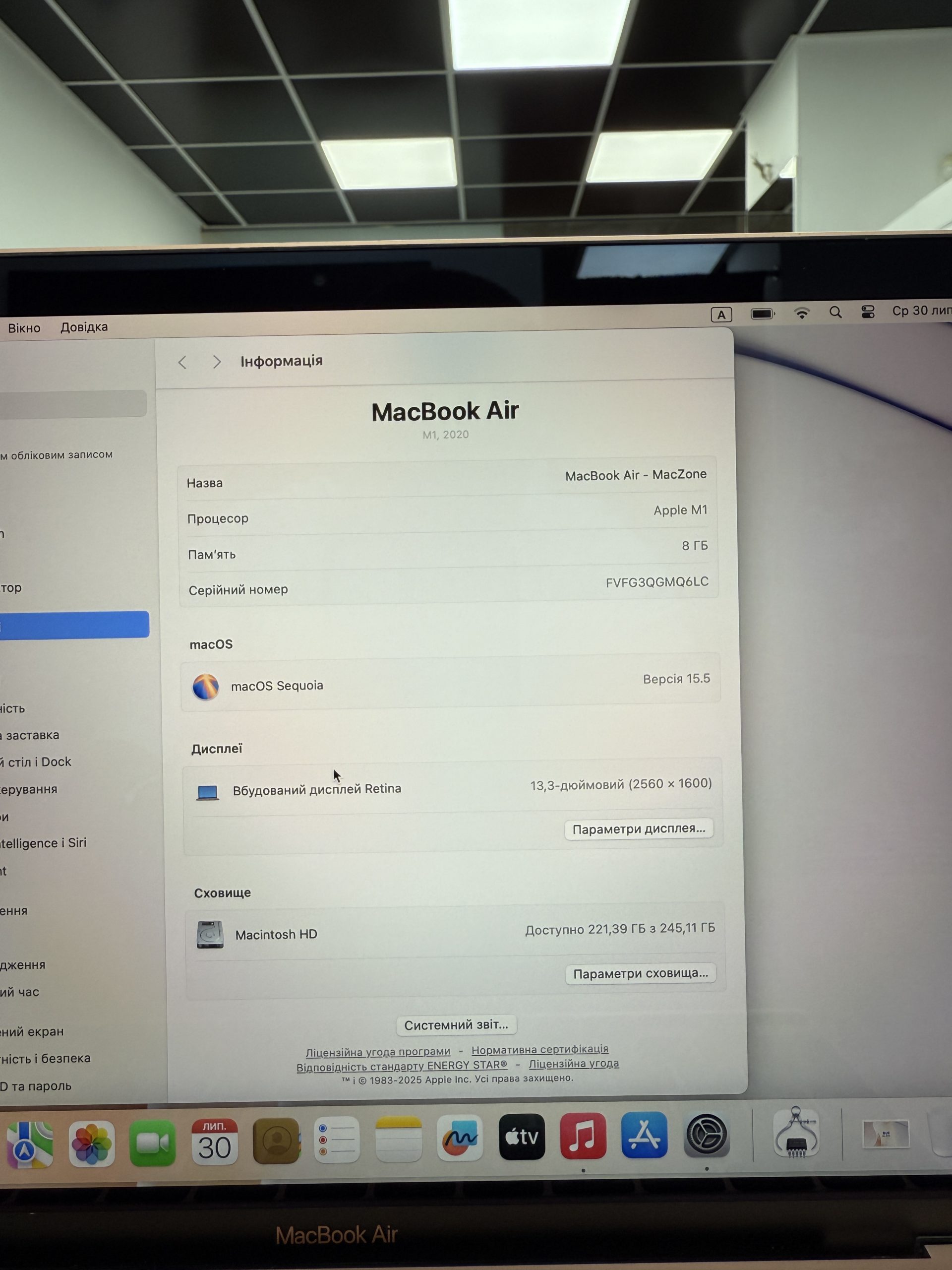The width and height of the screenshot is (952, 1270).
Task: Open App Store in the Dock
Action: [x=645, y=1135]
